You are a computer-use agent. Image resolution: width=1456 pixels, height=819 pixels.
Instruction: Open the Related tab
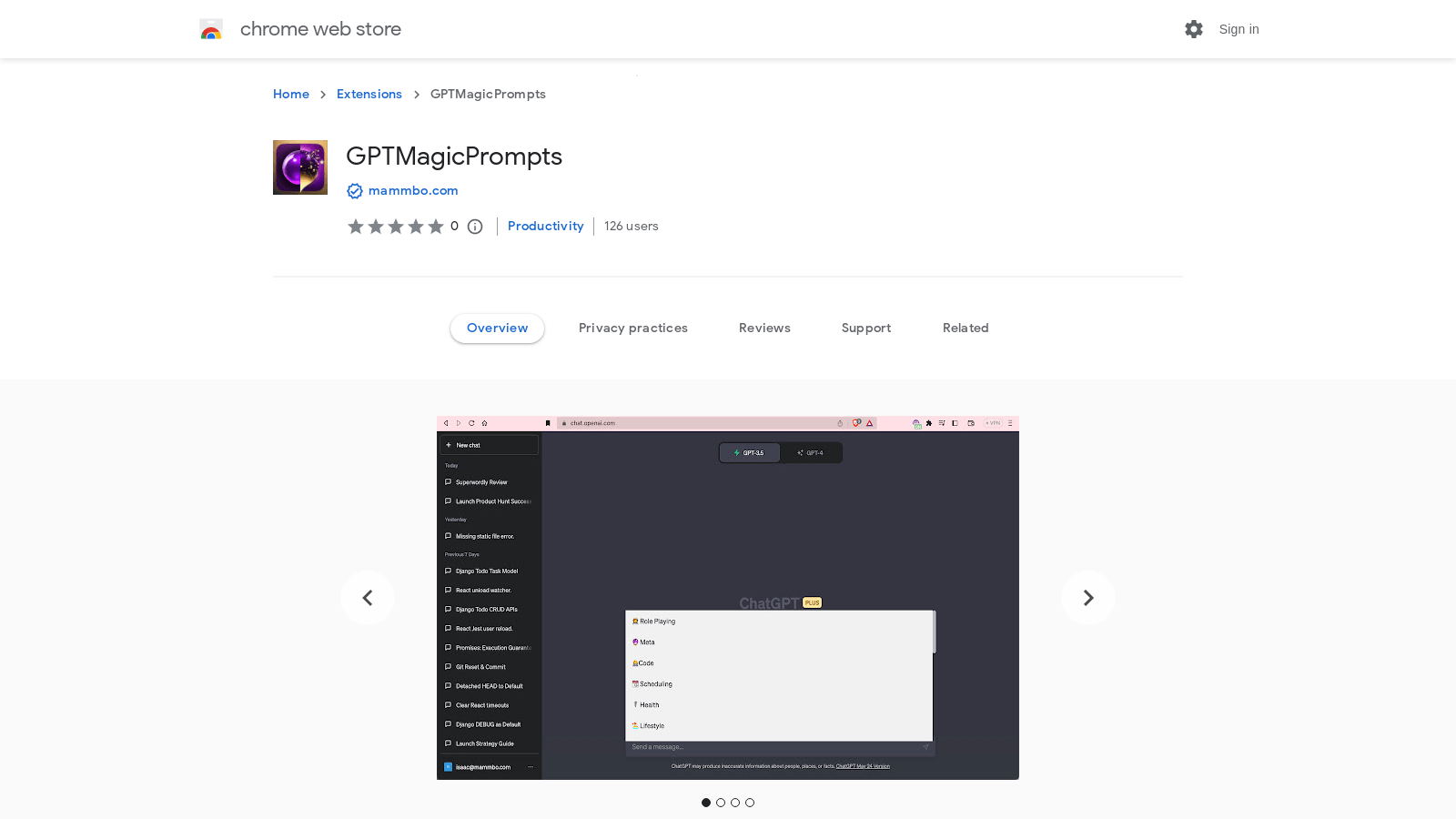point(966,329)
